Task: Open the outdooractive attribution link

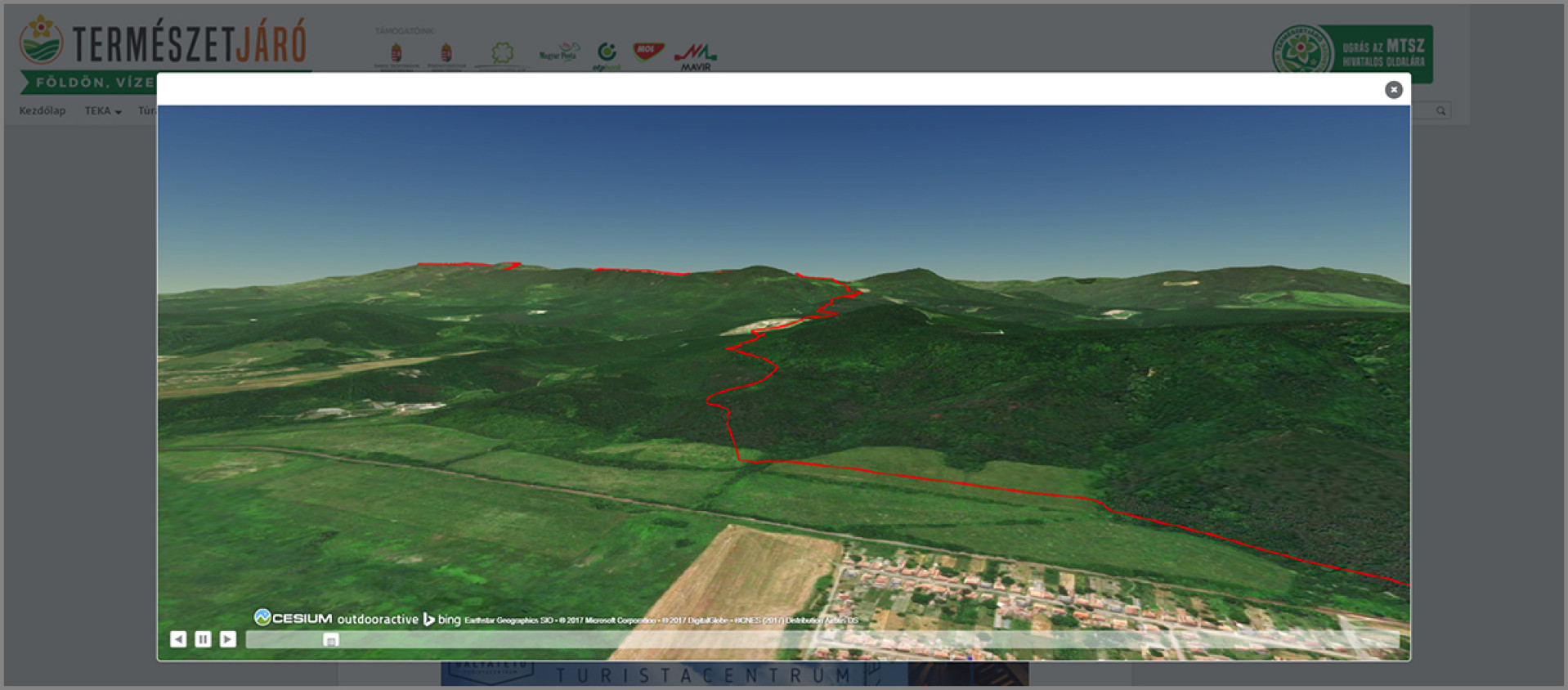Action: pyautogui.click(x=378, y=620)
